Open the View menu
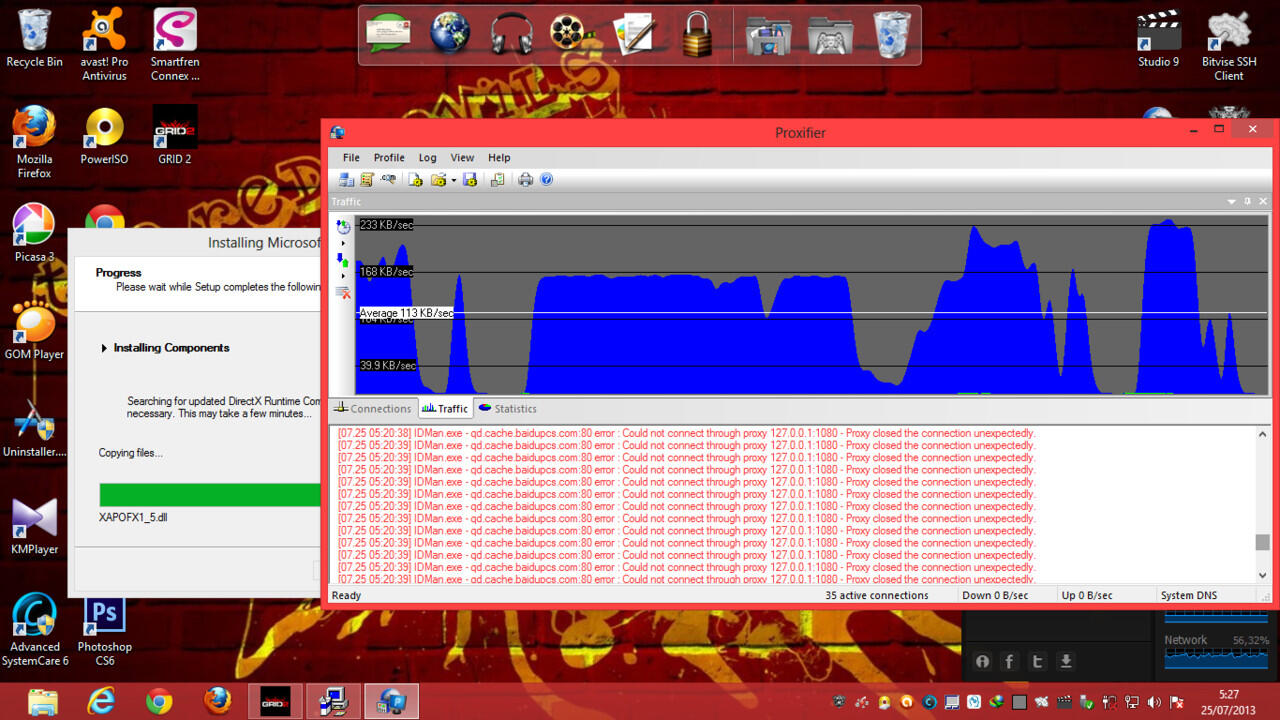Viewport: 1280px width, 720px height. pos(462,158)
